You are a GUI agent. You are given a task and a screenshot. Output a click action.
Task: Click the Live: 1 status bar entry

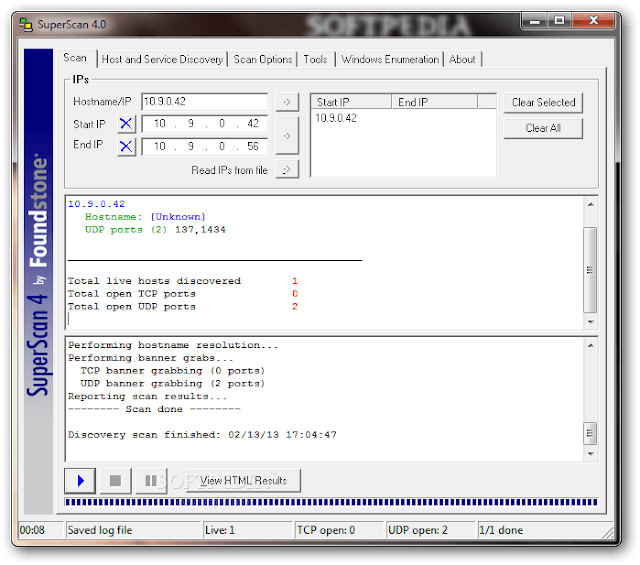click(220, 530)
